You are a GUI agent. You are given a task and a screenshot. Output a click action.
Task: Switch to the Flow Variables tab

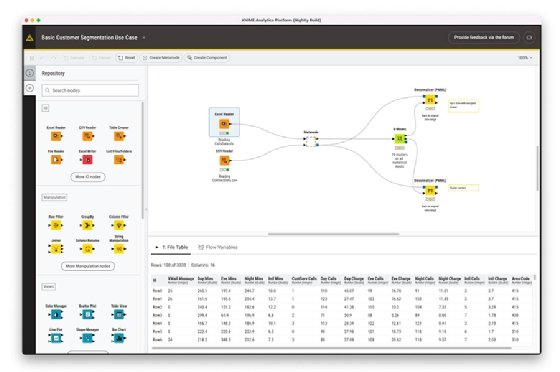(218, 247)
